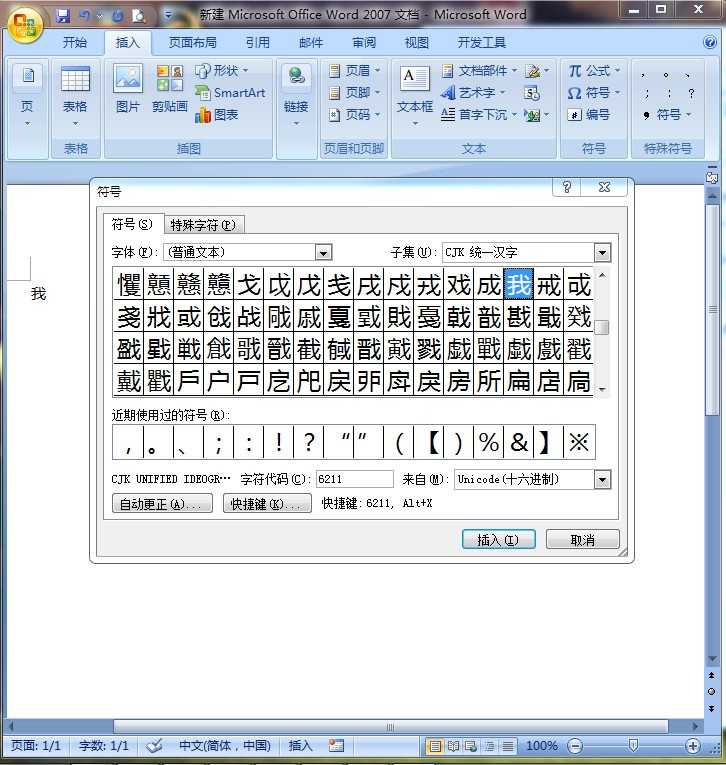Insert signature line icon in text group

click(x=537, y=71)
